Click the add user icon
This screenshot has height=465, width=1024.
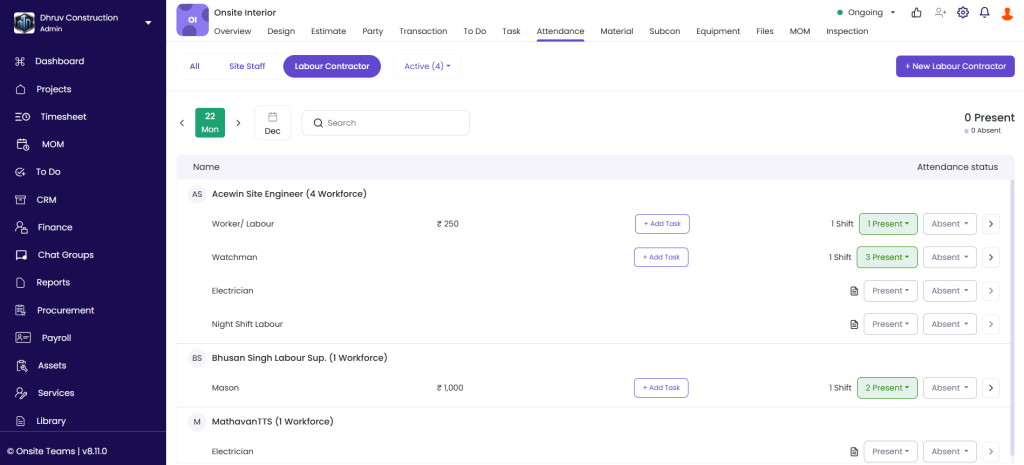coord(940,13)
